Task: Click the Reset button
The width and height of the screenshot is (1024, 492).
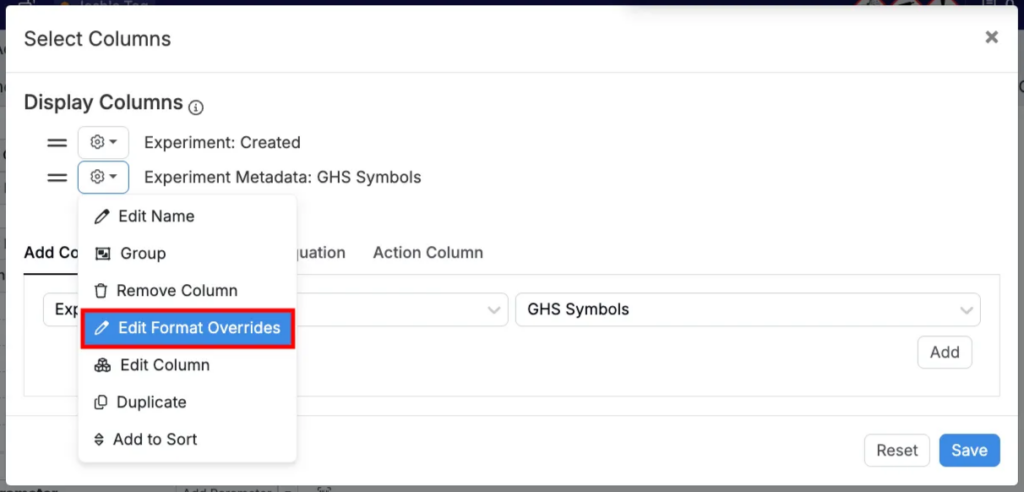Action: (896, 450)
